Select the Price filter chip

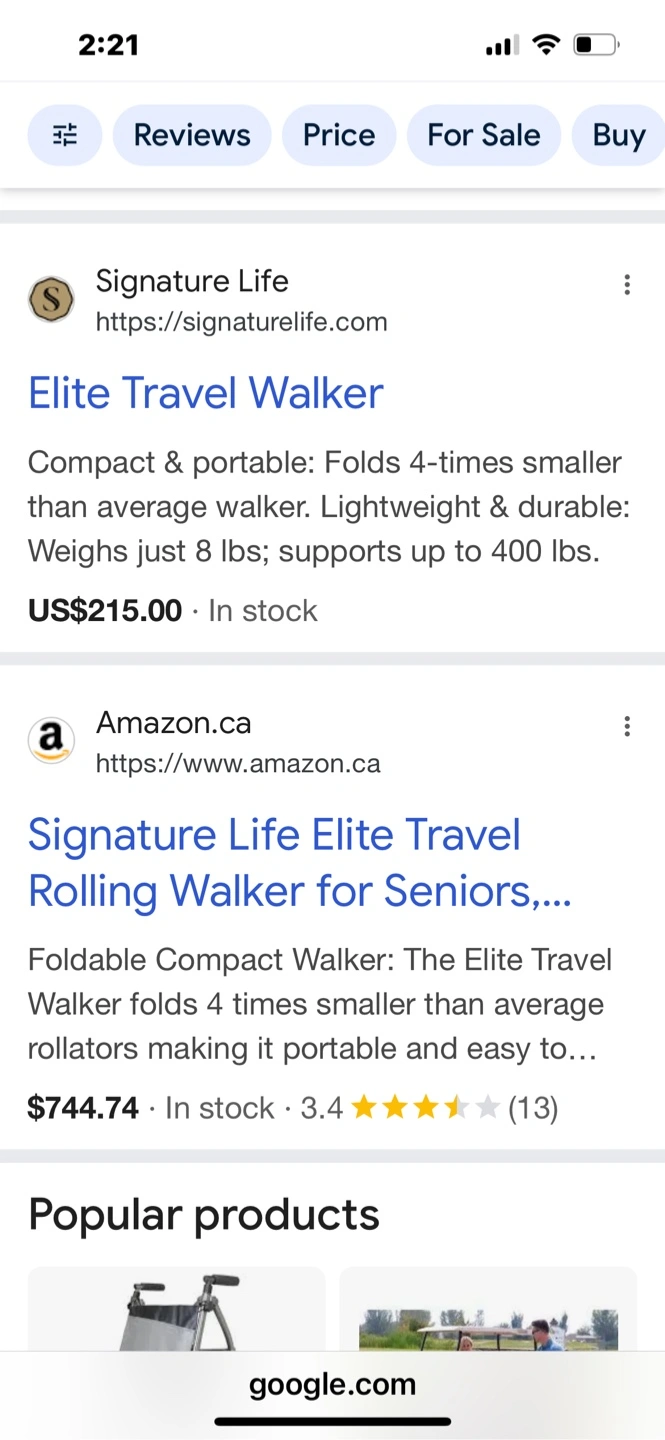(339, 135)
